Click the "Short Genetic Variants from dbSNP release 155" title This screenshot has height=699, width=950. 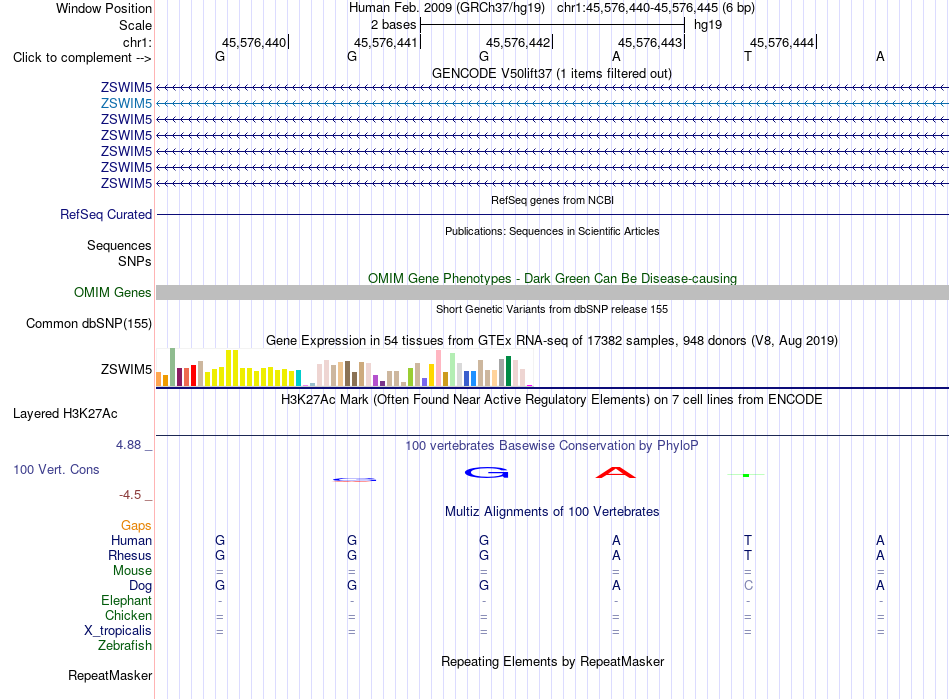point(552,309)
